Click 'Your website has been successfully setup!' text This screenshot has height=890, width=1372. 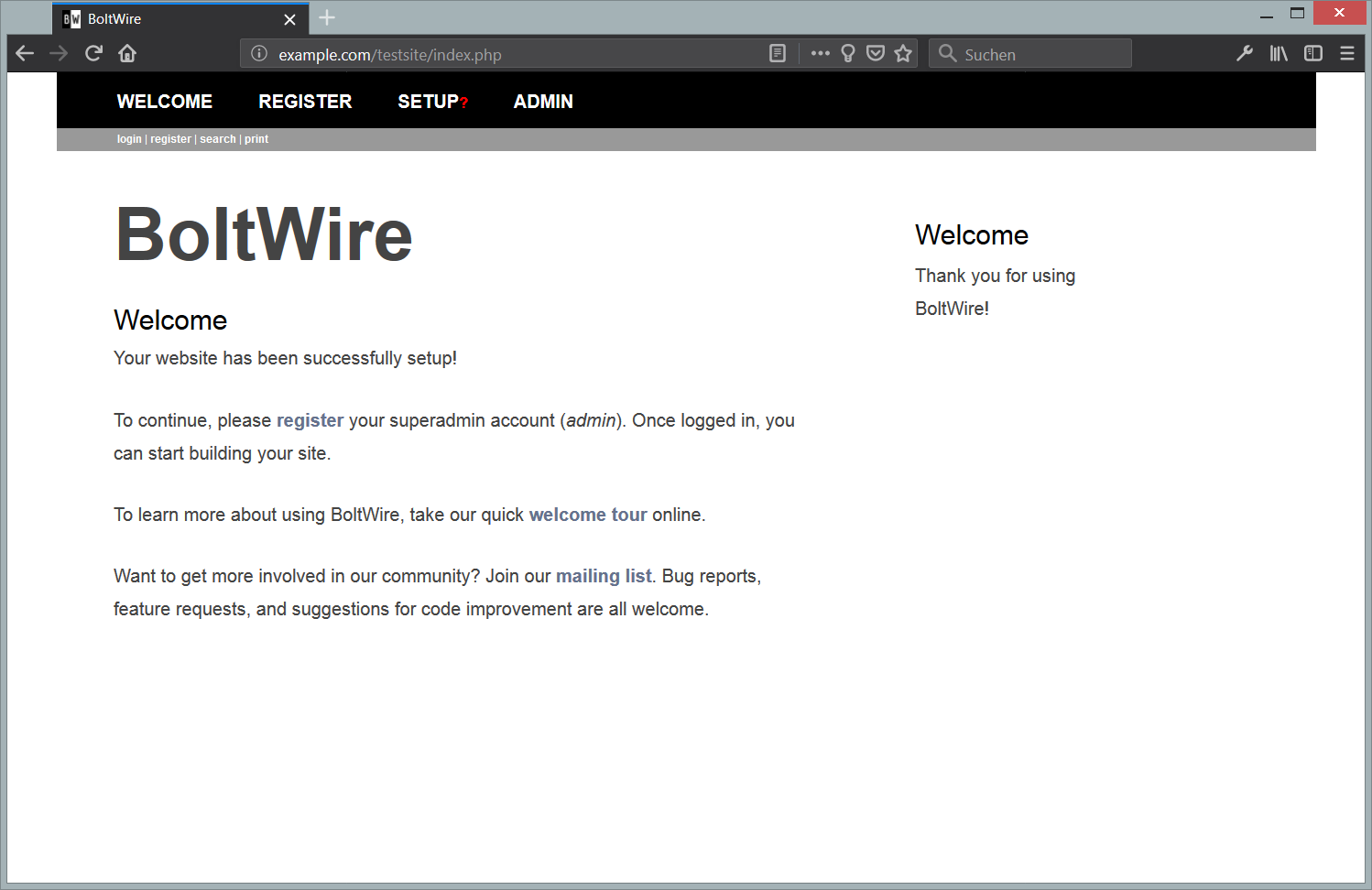[x=285, y=358]
